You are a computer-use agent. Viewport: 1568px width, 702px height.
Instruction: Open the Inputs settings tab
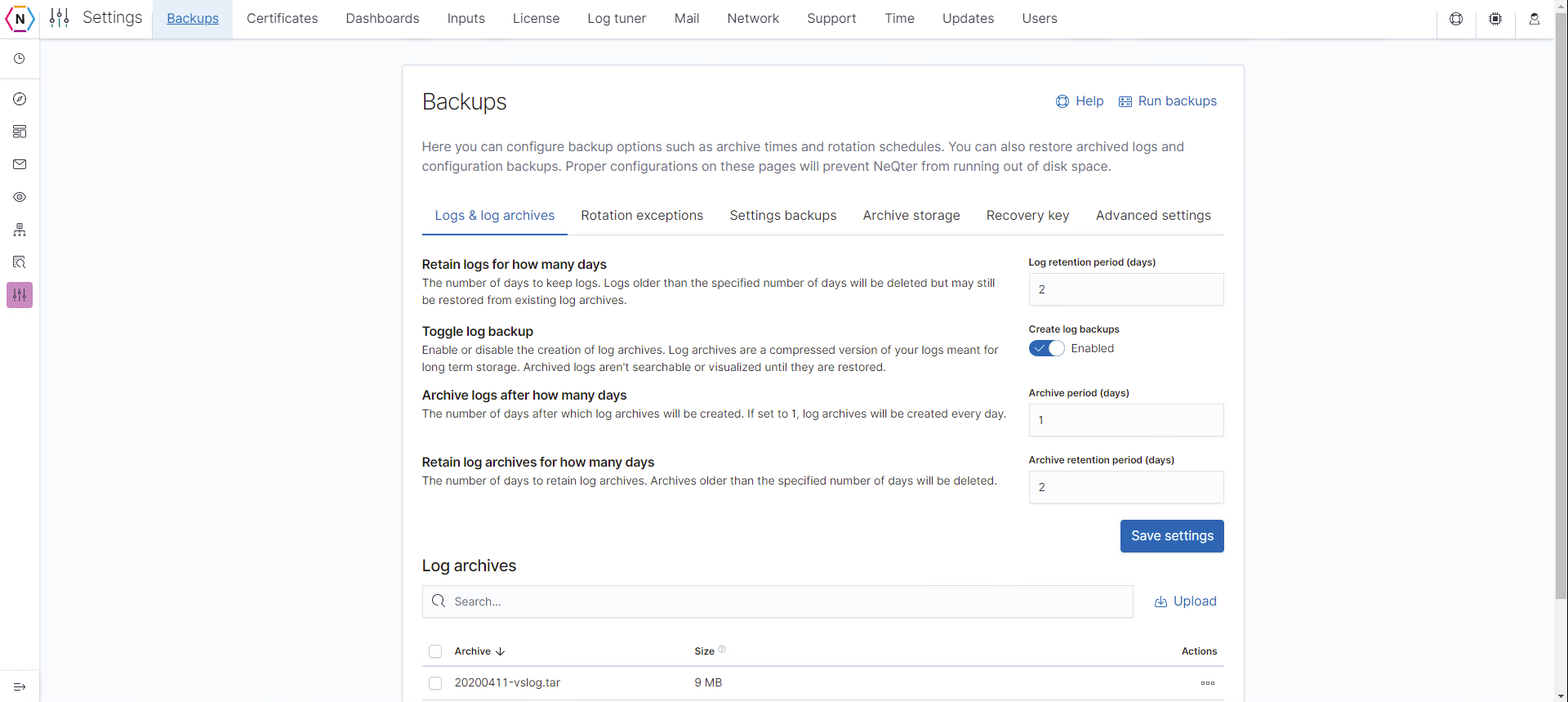tap(466, 18)
